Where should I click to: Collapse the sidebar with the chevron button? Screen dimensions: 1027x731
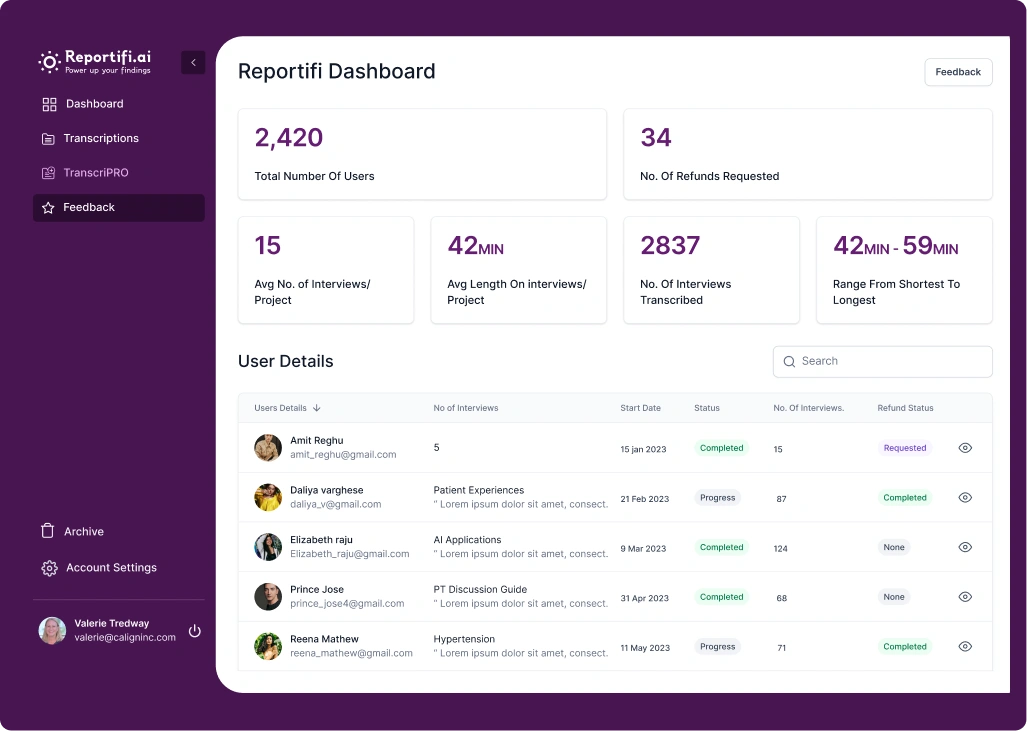(x=193, y=63)
